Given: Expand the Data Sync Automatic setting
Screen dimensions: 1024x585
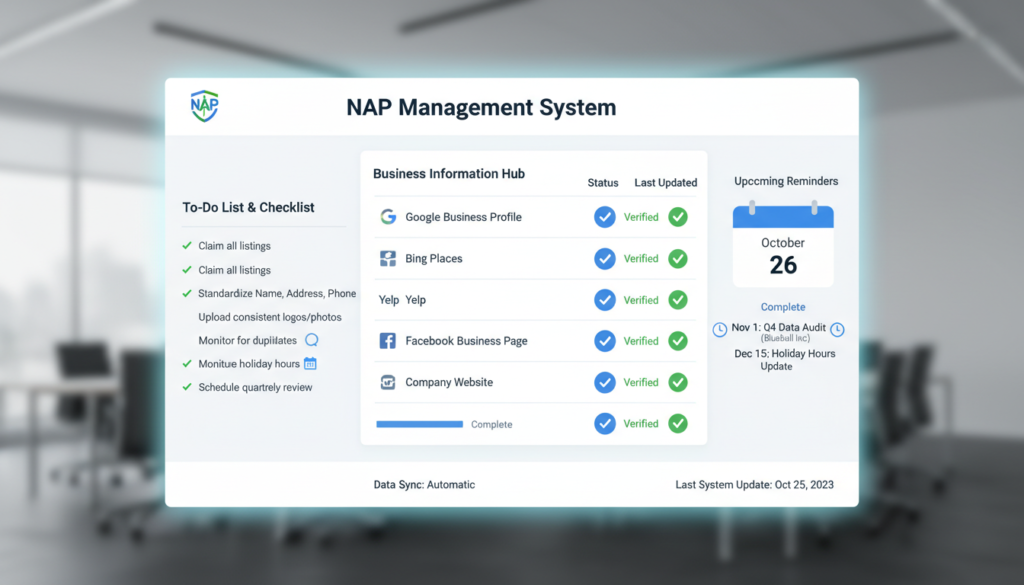Looking at the screenshot, I should point(424,484).
